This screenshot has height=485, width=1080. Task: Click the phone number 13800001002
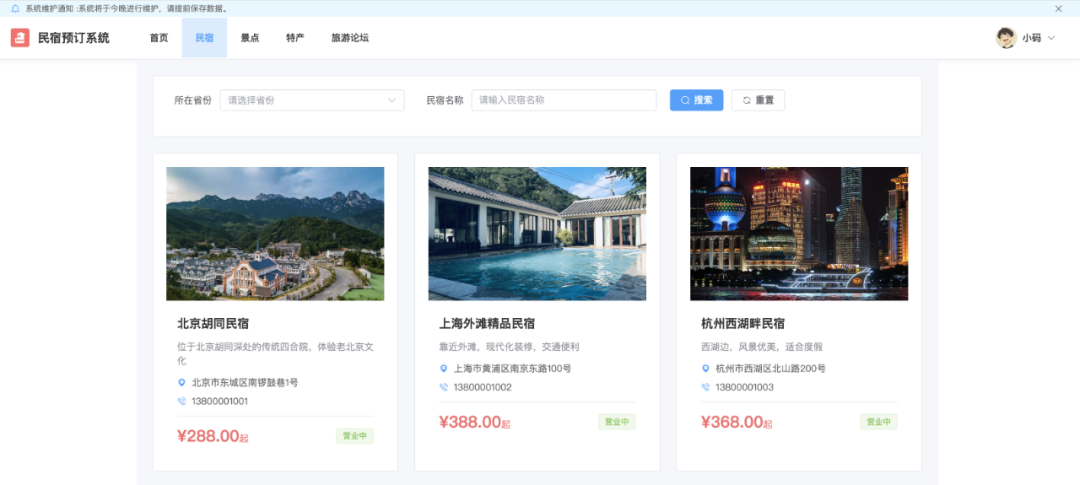[x=482, y=387]
